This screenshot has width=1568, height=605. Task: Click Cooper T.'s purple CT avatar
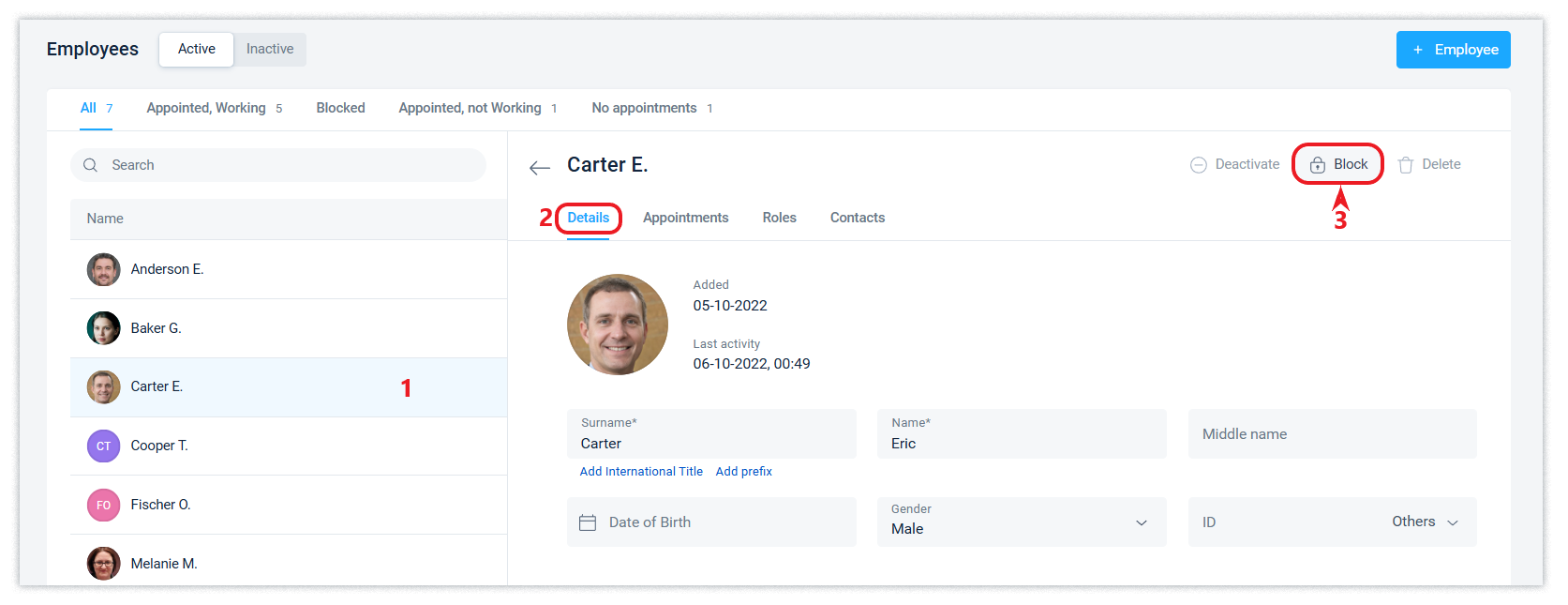[103, 446]
